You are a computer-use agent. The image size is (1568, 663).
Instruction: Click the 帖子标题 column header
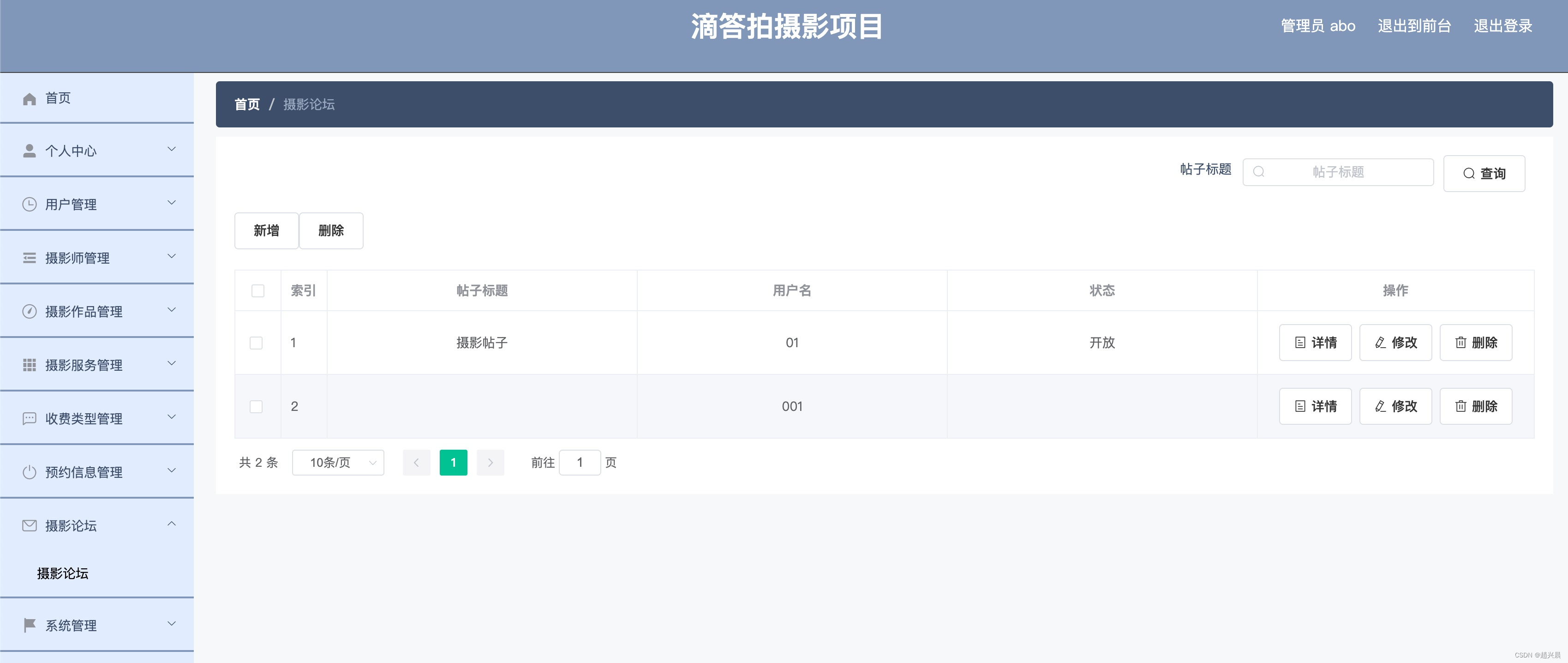[482, 290]
